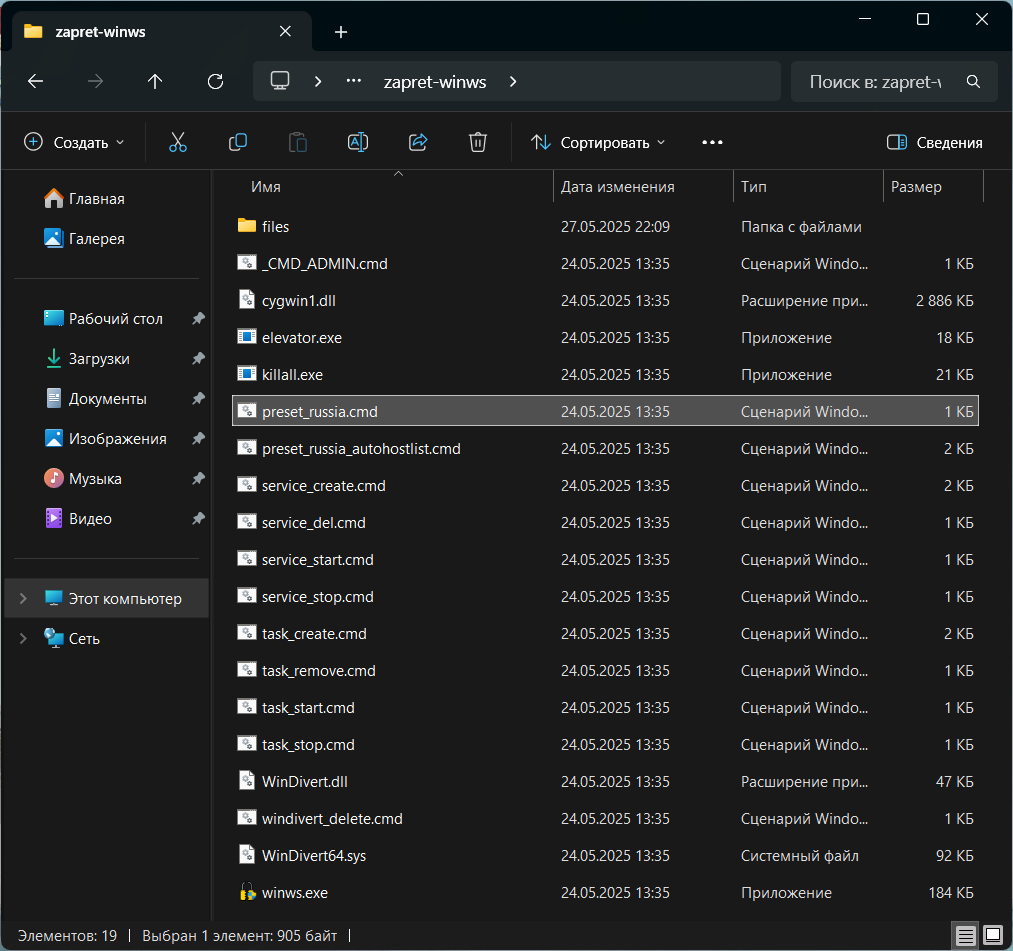
Task: Open the Сортировать dropdown menu
Action: [x=598, y=143]
